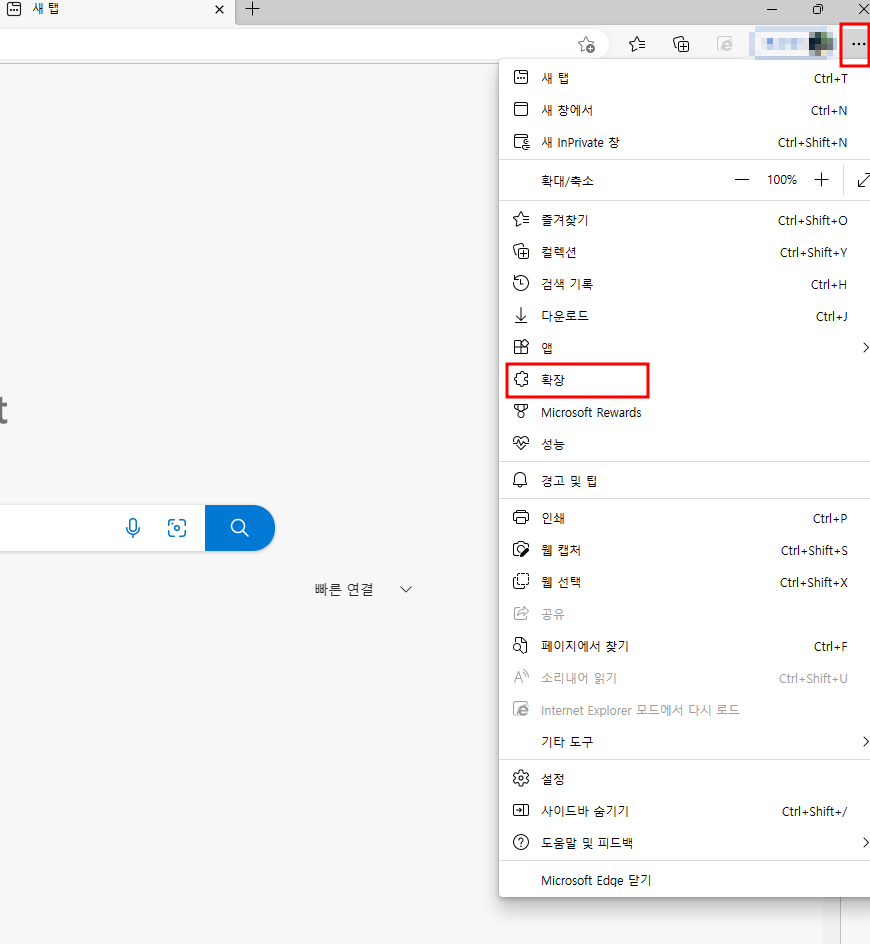Expand the 기타 도구 submenu
The image size is (870, 944).
685,742
